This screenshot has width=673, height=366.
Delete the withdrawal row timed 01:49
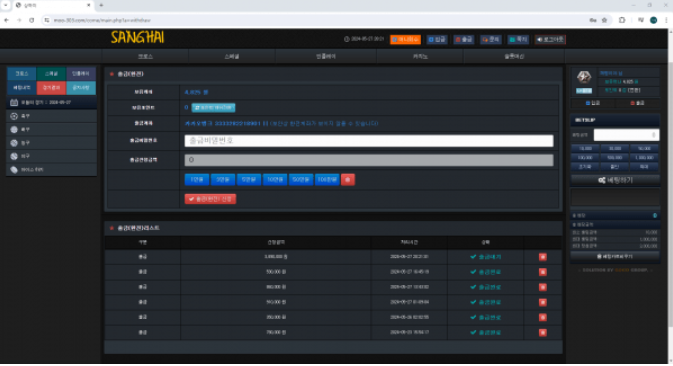543,302
